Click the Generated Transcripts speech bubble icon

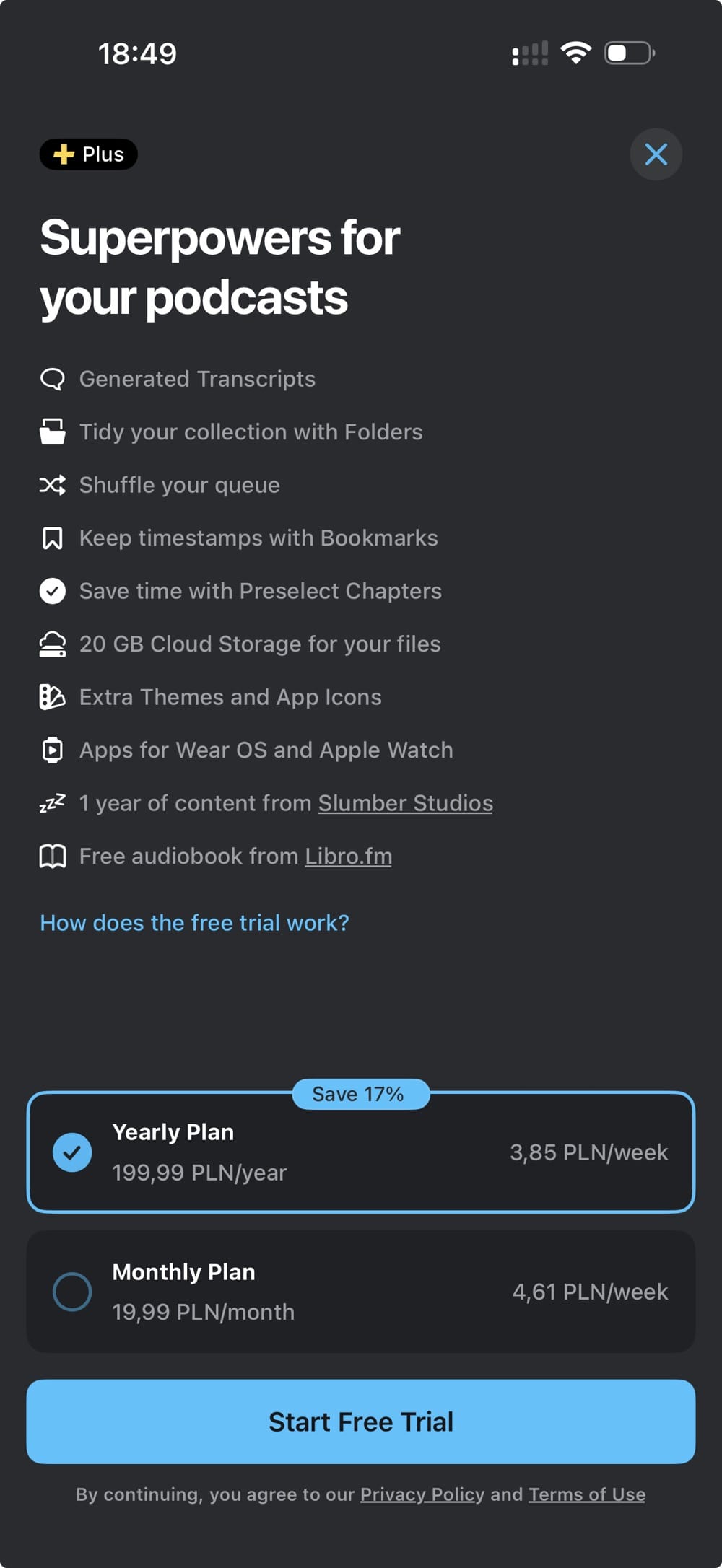(52, 378)
